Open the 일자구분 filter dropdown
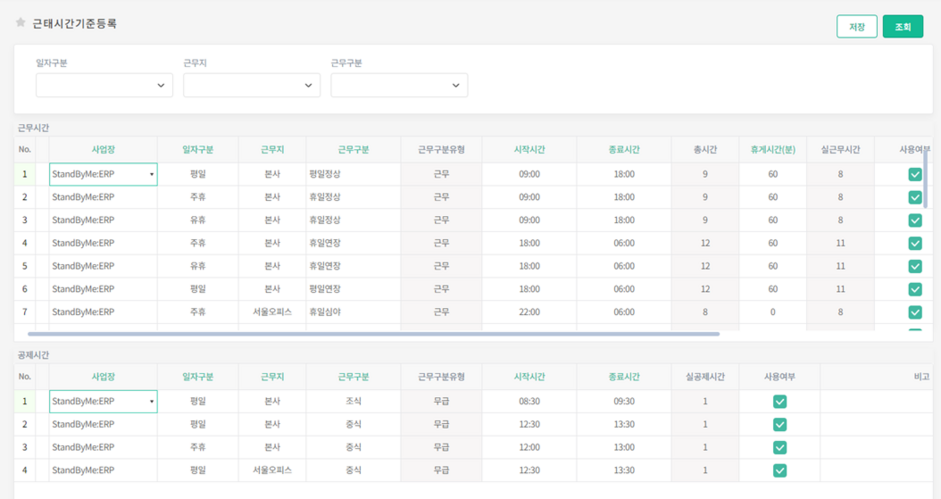This screenshot has height=499, width=941. tap(104, 85)
